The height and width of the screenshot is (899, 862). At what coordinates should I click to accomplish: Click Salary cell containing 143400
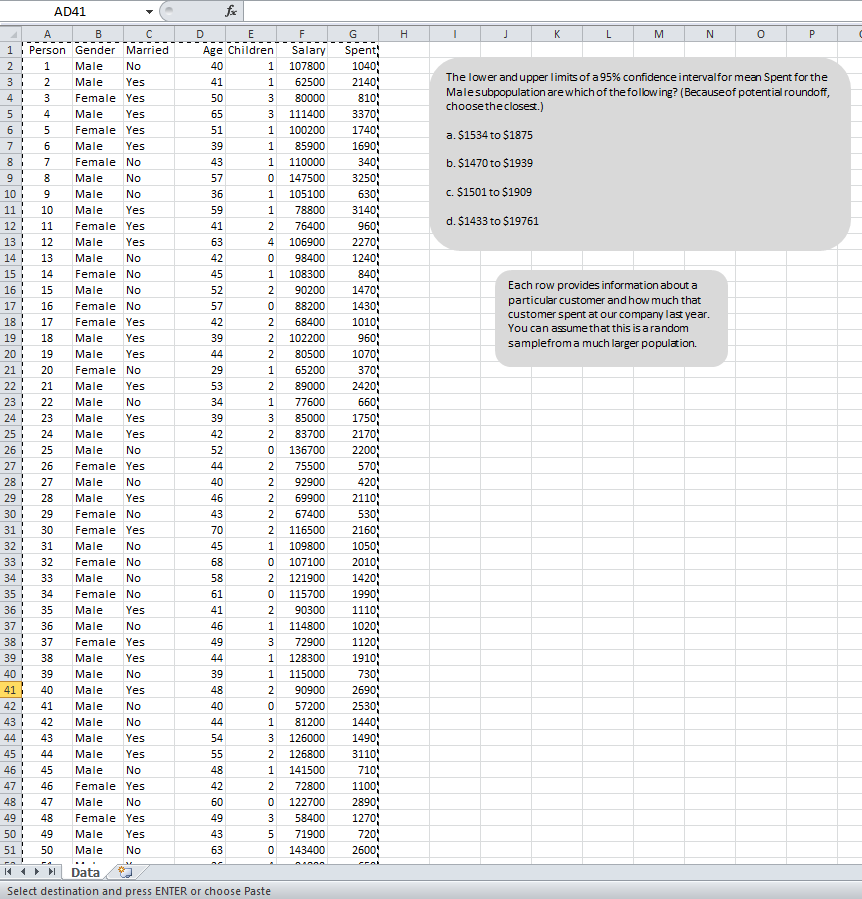tap(302, 850)
